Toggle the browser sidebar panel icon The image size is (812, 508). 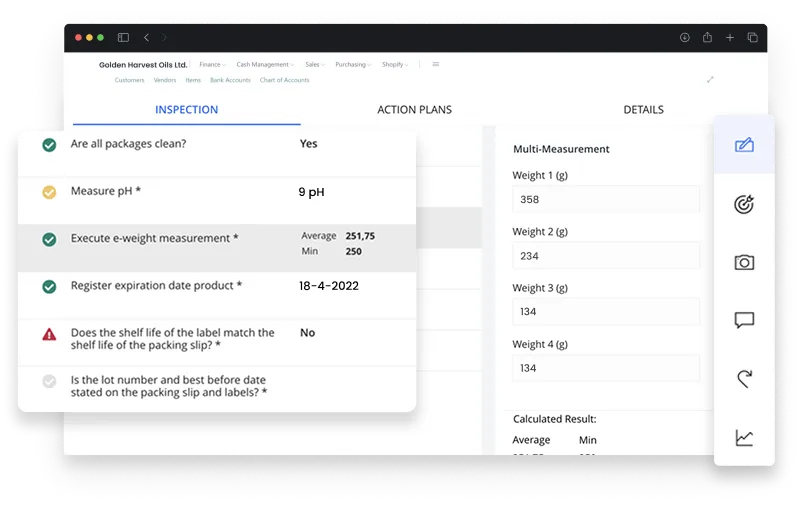click(123, 37)
